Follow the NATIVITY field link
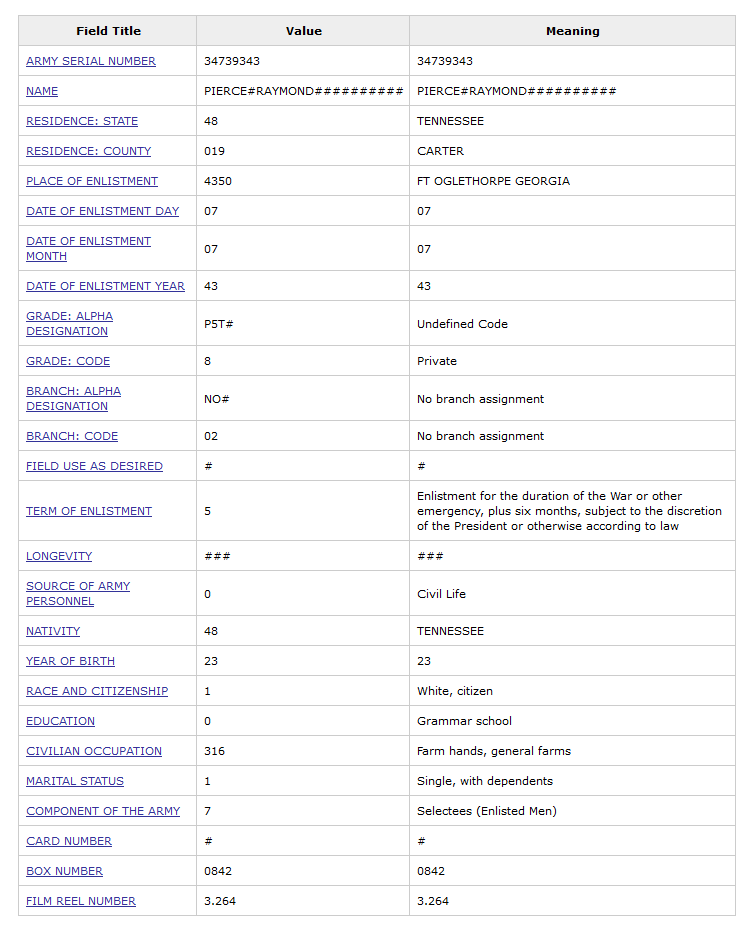 53,631
